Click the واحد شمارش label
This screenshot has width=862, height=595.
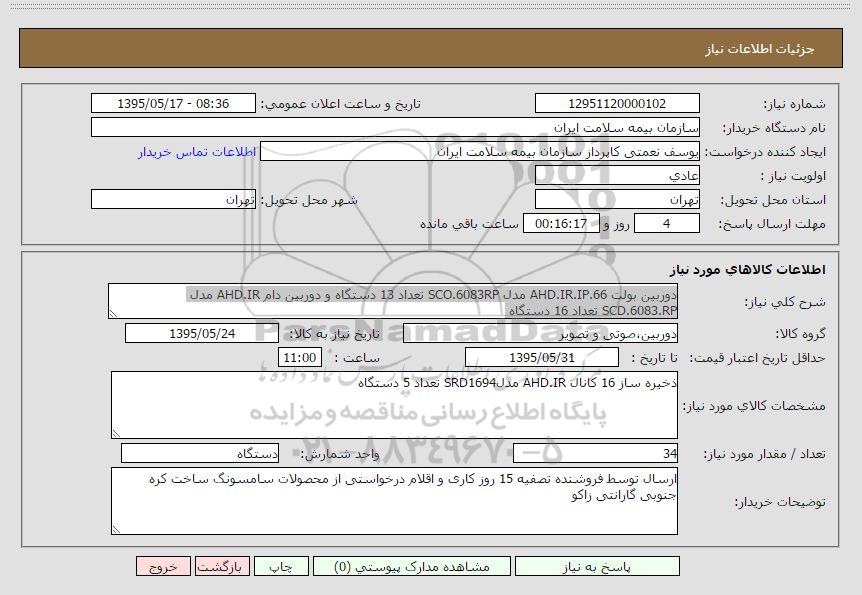pos(340,454)
